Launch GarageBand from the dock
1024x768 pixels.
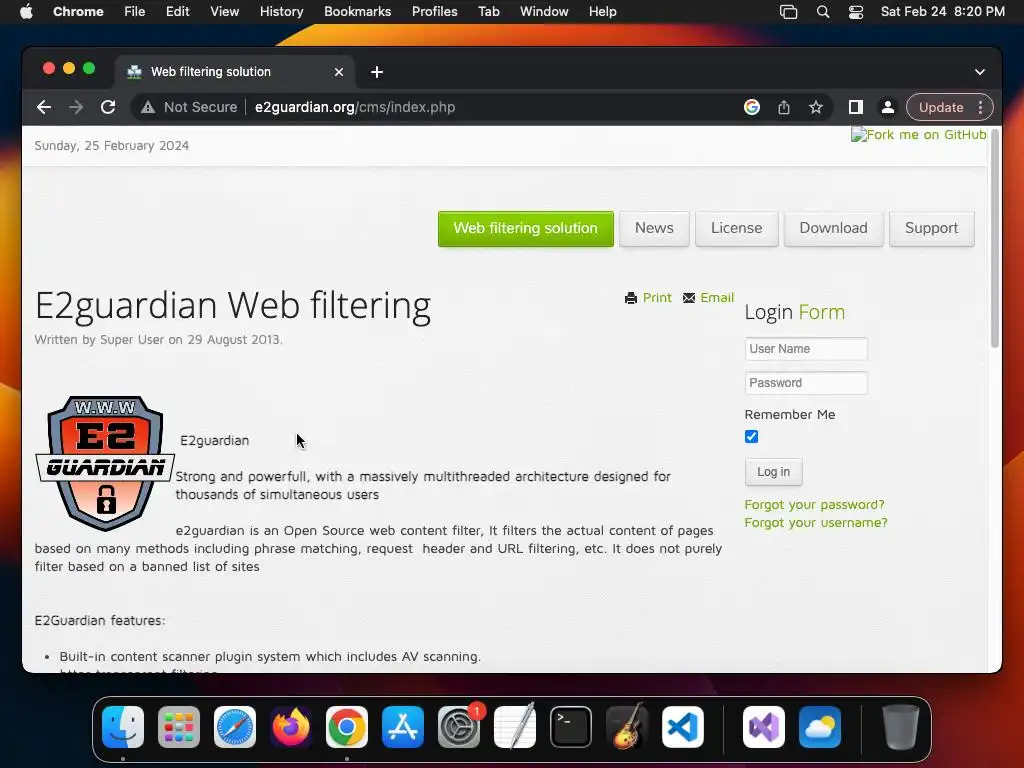pos(627,727)
